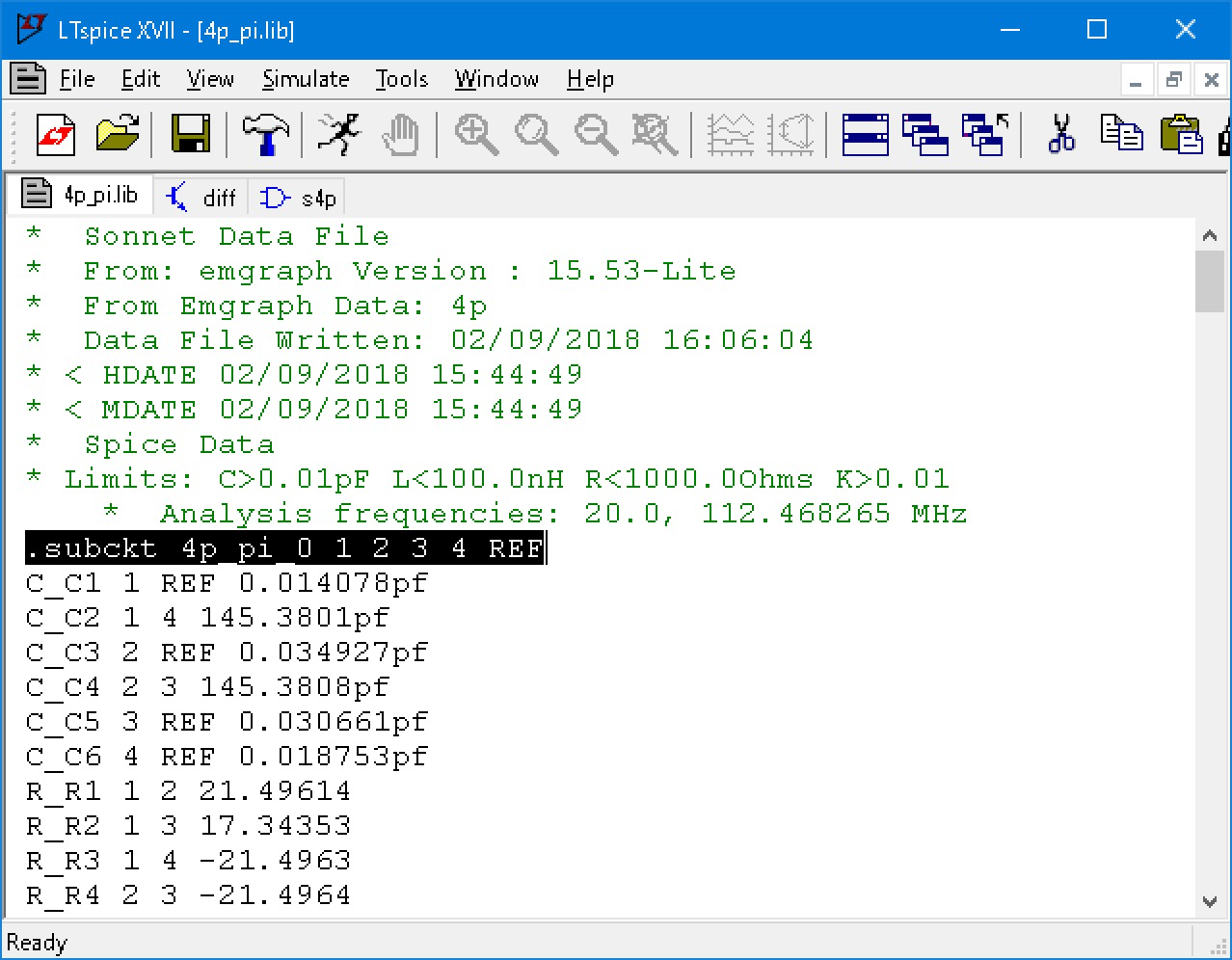Open the File menu

pyautogui.click(x=76, y=79)
